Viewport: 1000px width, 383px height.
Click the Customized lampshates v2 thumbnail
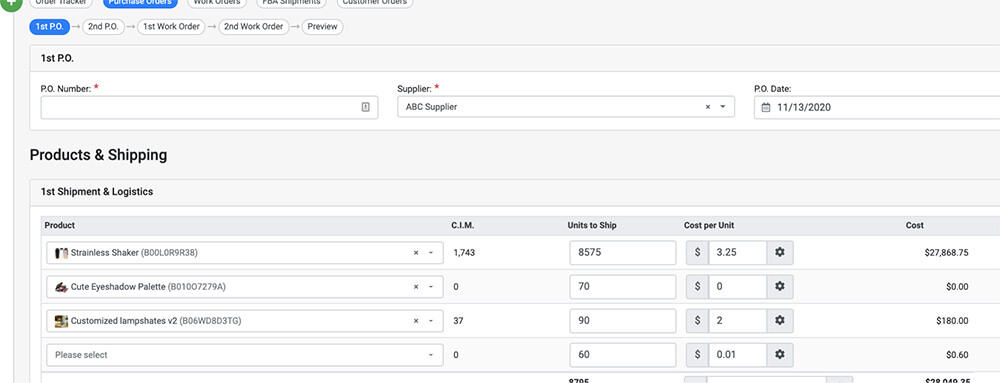[x=61, y=321]
